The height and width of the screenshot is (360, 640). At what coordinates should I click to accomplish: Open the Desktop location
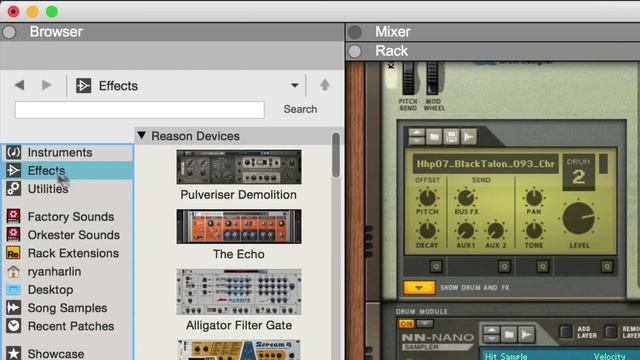pyautogui.click(x=67, y=290)
